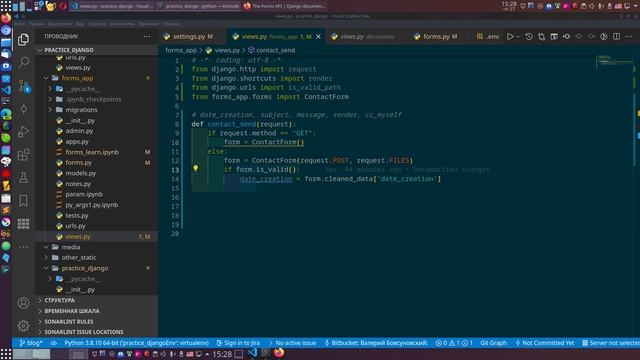Click the forms_app breadcrumb
Screen dimensions: 640x360
point(181,50)
